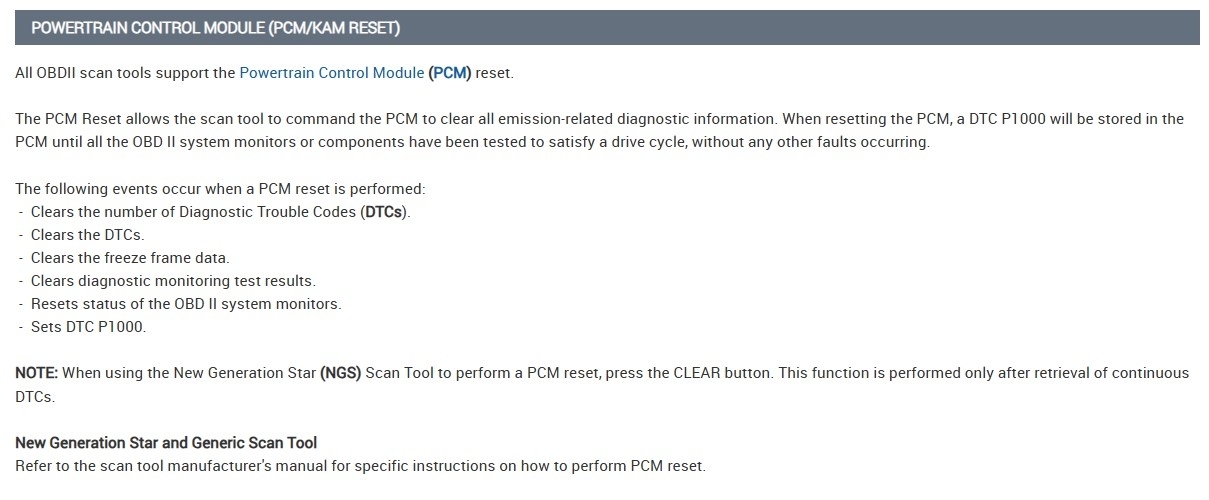Click the word CLEAR in the note
Viewport: 1209px width, 500px height.
[x=703, y=373]
